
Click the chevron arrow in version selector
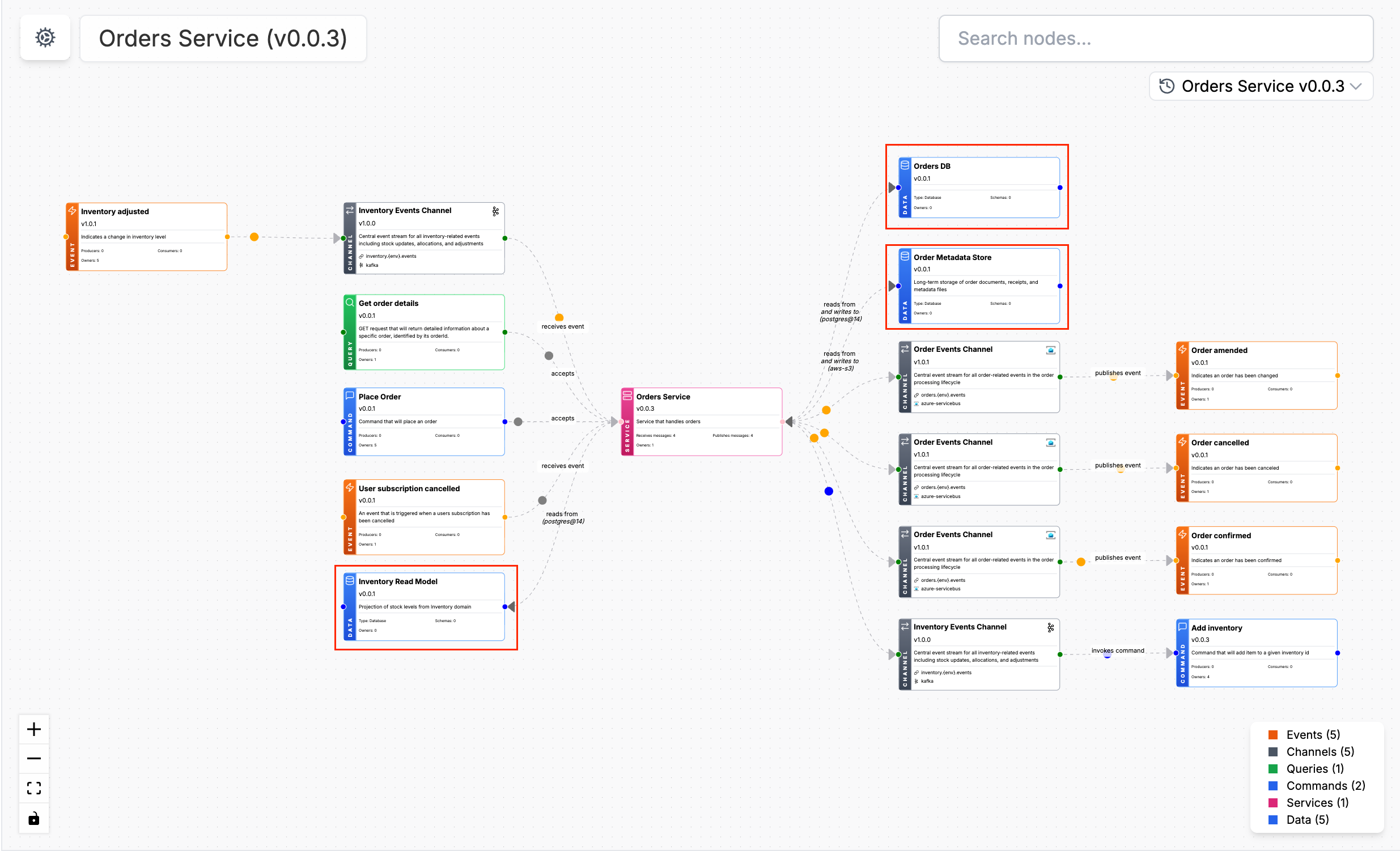click(x=1356, y=86)
